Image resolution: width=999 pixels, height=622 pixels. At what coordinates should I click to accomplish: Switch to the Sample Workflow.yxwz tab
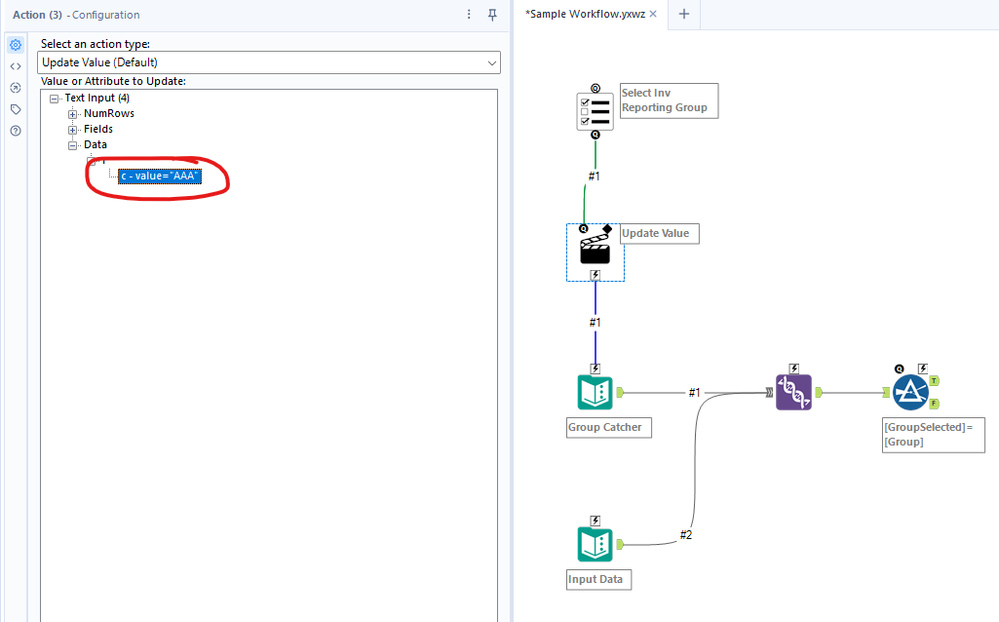coord(585,14)
